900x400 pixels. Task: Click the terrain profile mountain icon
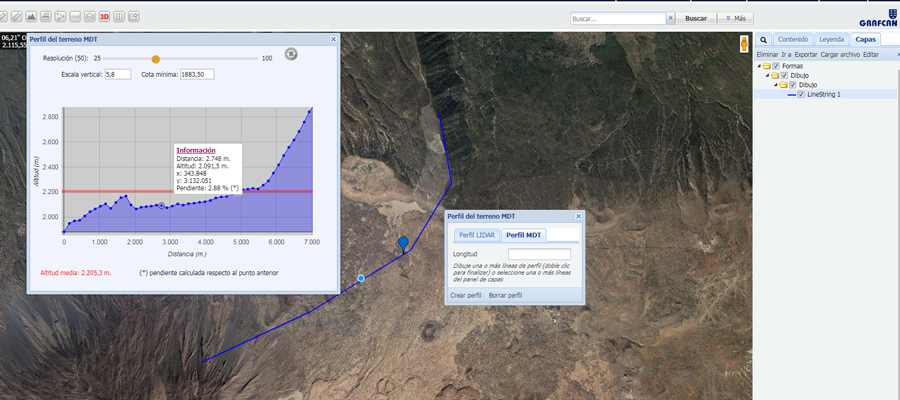click(x=29, y=17)
